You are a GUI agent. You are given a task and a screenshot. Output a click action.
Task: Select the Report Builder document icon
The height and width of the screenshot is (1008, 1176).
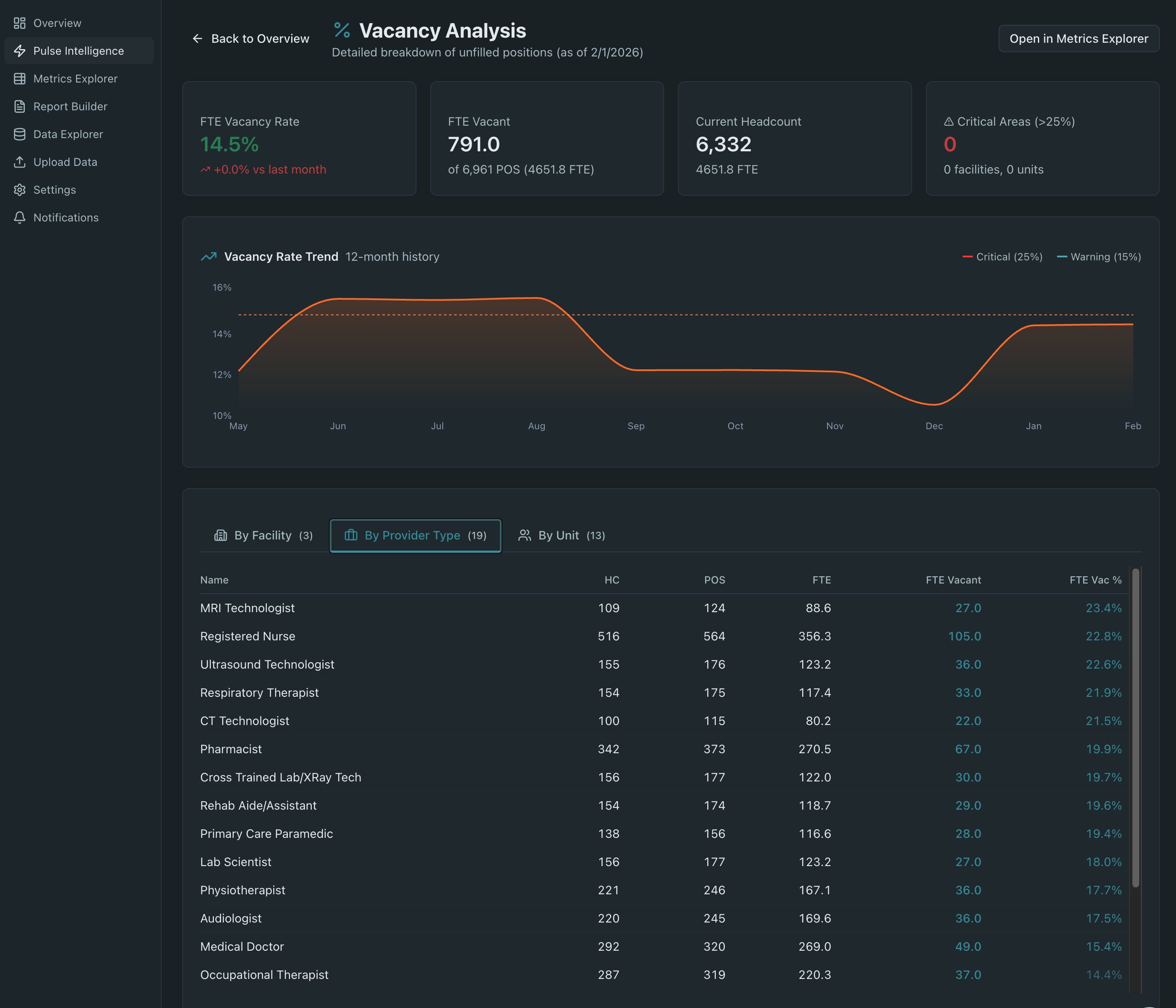tap(20, 106)
